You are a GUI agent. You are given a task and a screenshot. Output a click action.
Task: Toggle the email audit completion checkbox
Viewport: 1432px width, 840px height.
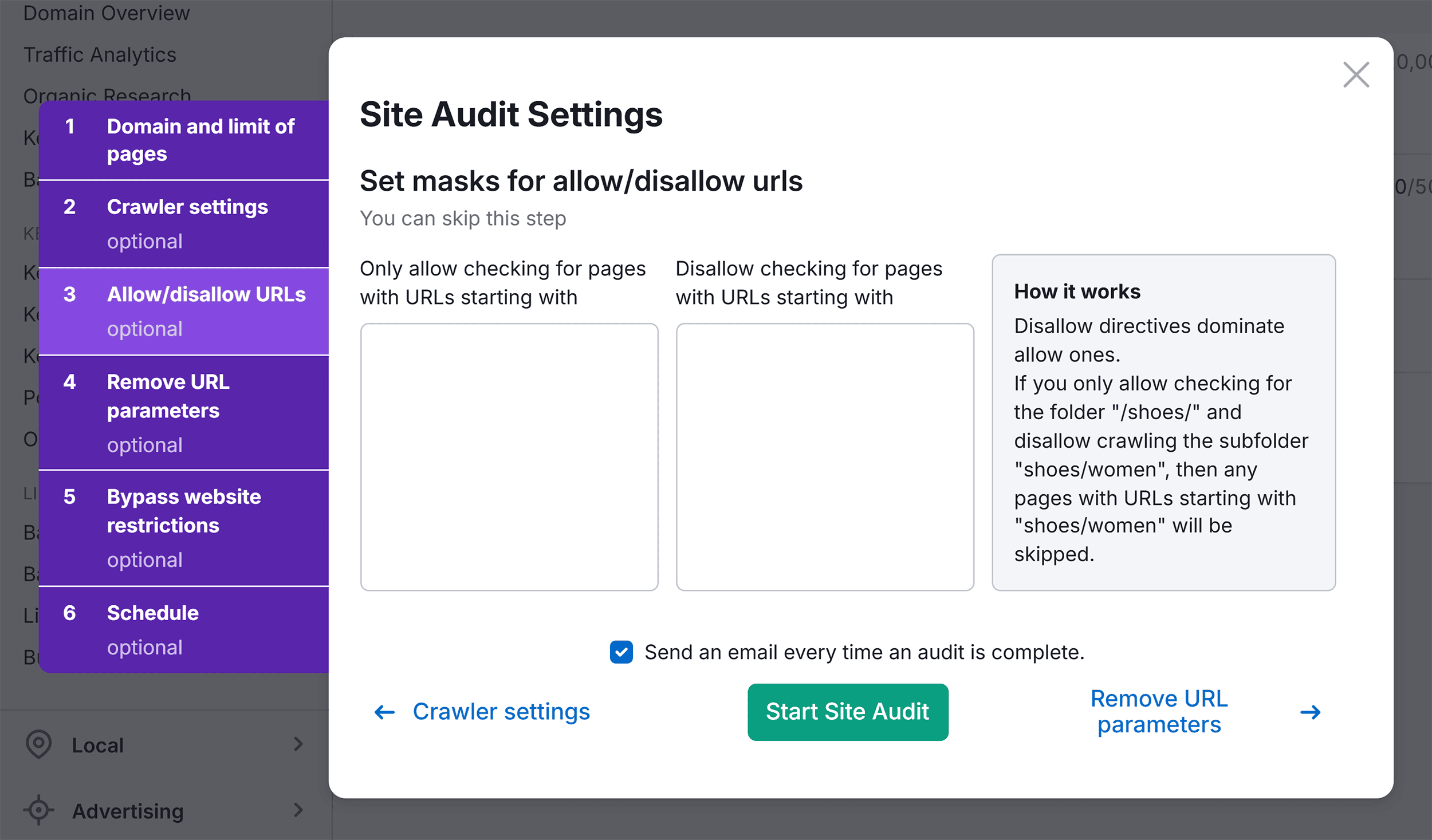tap(621, 652)
